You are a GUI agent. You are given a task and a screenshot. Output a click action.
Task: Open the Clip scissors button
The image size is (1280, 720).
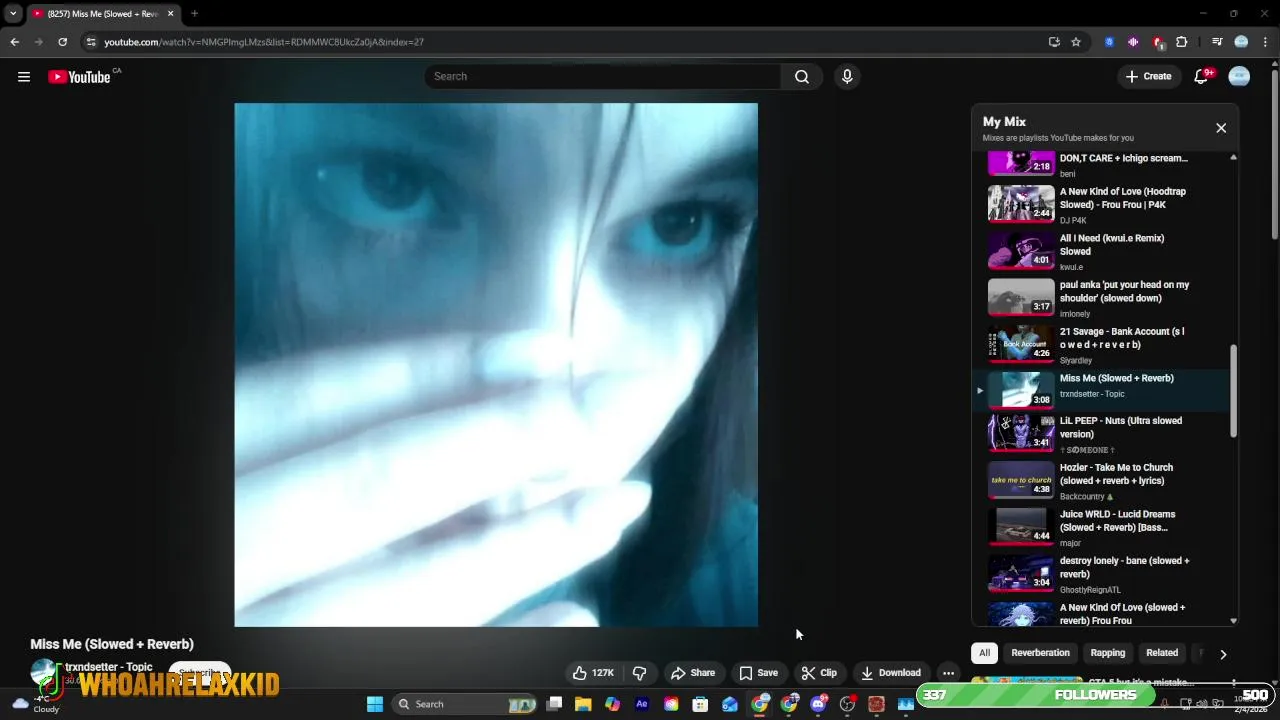pos(819,673)
